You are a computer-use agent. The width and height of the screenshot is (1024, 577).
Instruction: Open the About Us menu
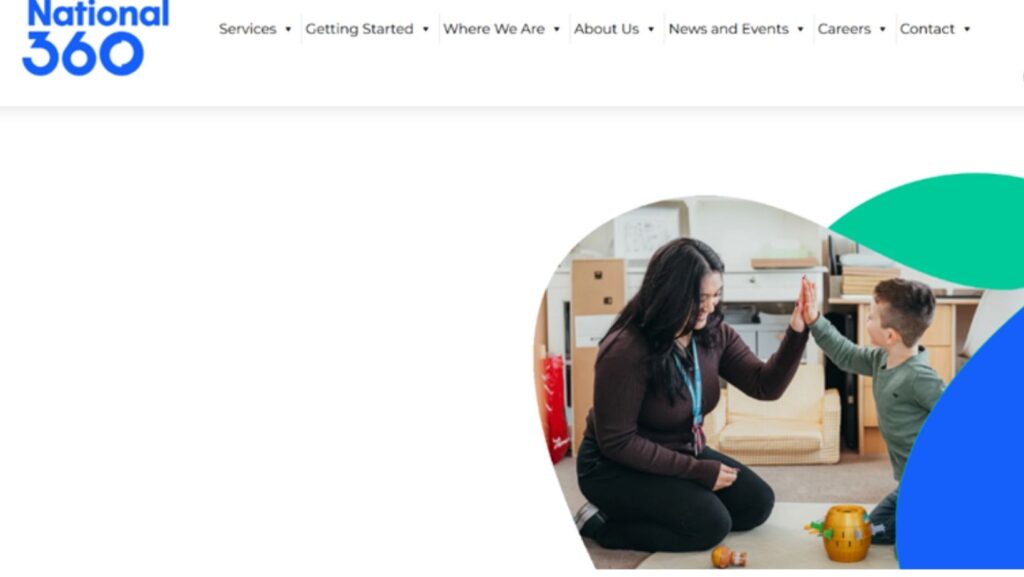coord(606,29)
